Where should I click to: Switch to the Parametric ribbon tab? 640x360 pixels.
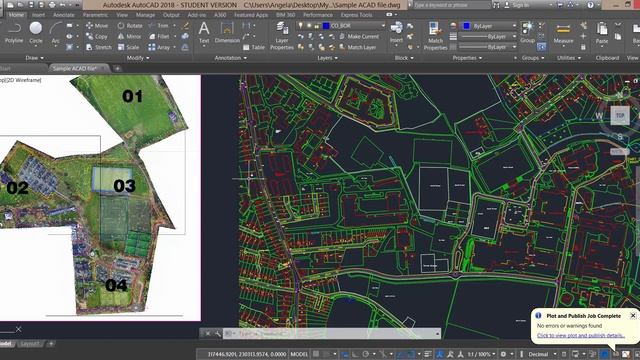coord(95,15)
